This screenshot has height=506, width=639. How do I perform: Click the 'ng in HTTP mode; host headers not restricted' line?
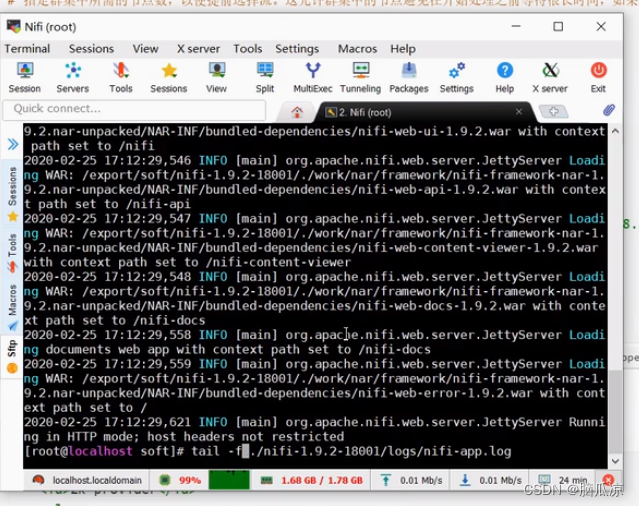[184, 437]
